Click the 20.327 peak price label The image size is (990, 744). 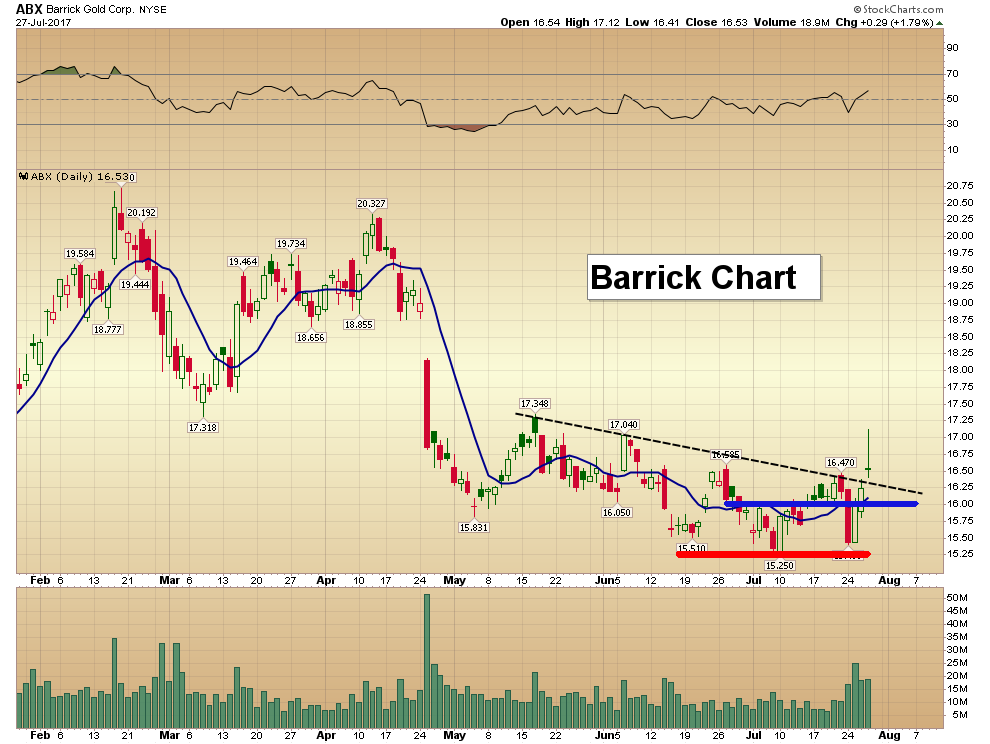click(x=372, y=203)
